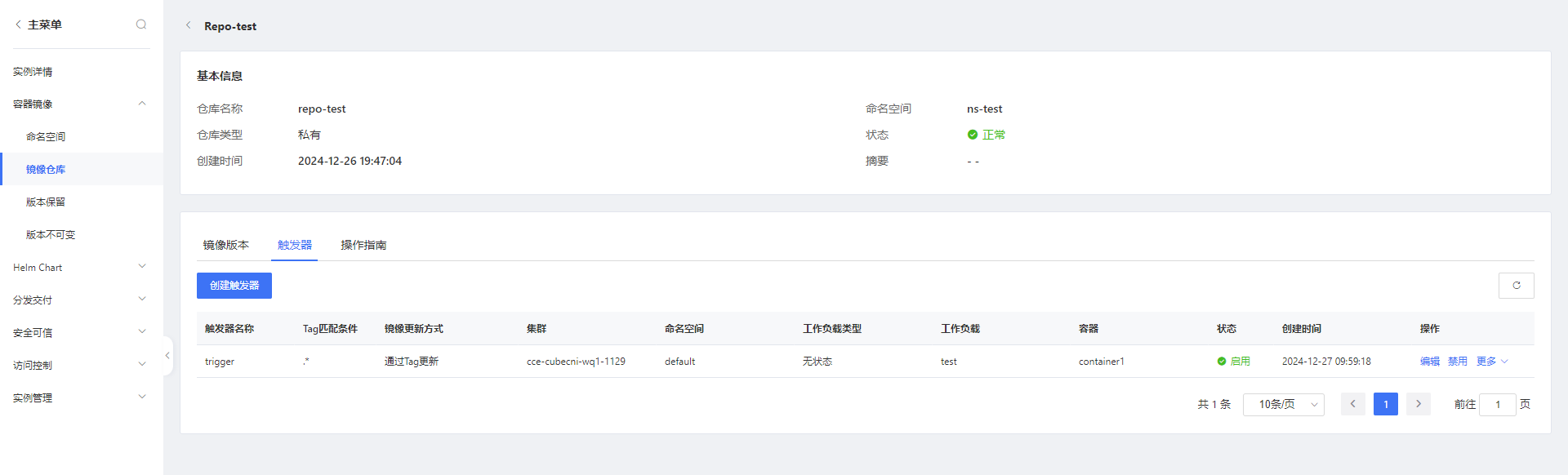Click 编辑 link for the trigger row
Viewport: 1568px width, 475px height.
[1430, 362]
